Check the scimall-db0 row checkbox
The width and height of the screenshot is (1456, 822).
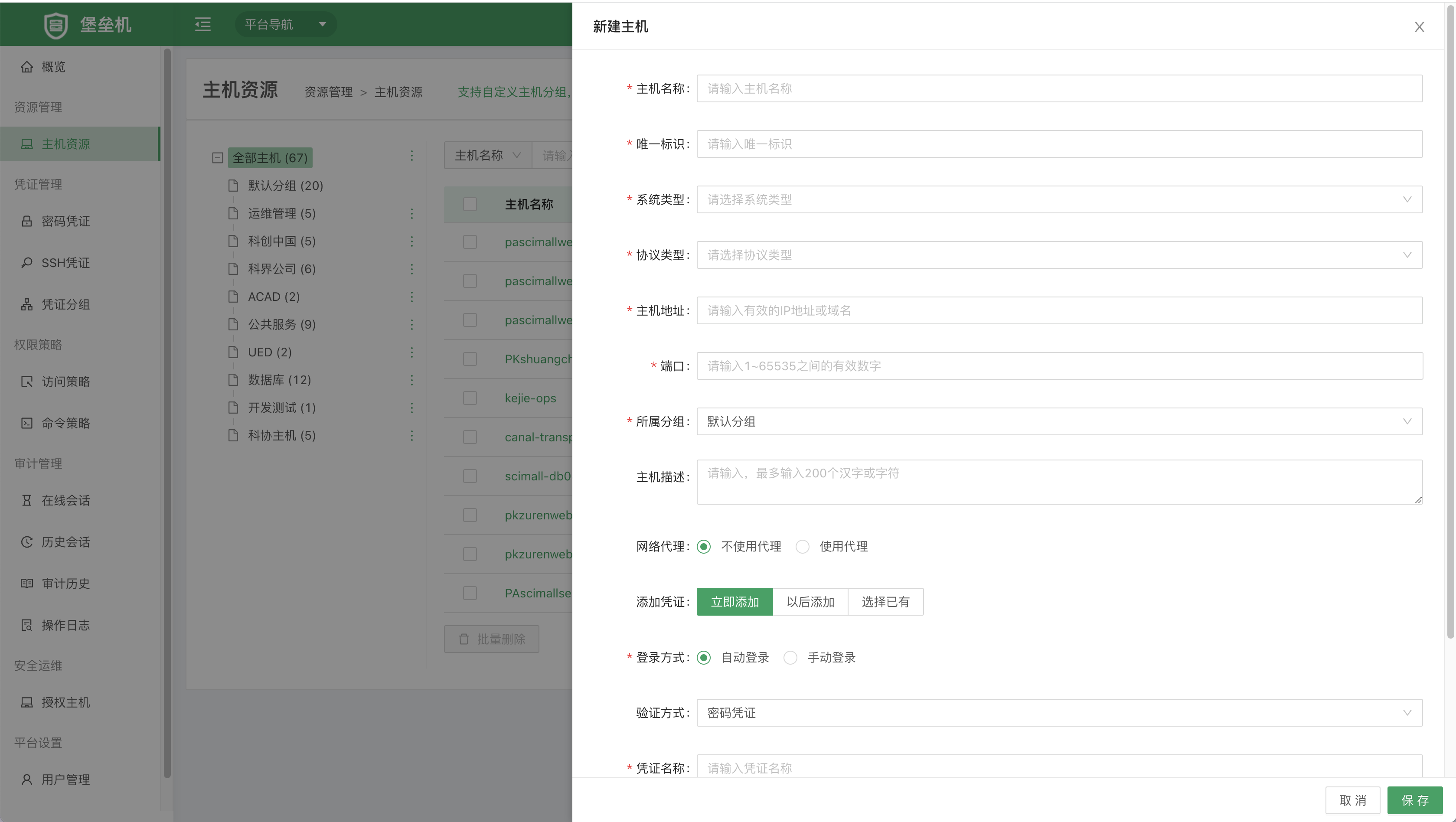click(x=470, y=476)
